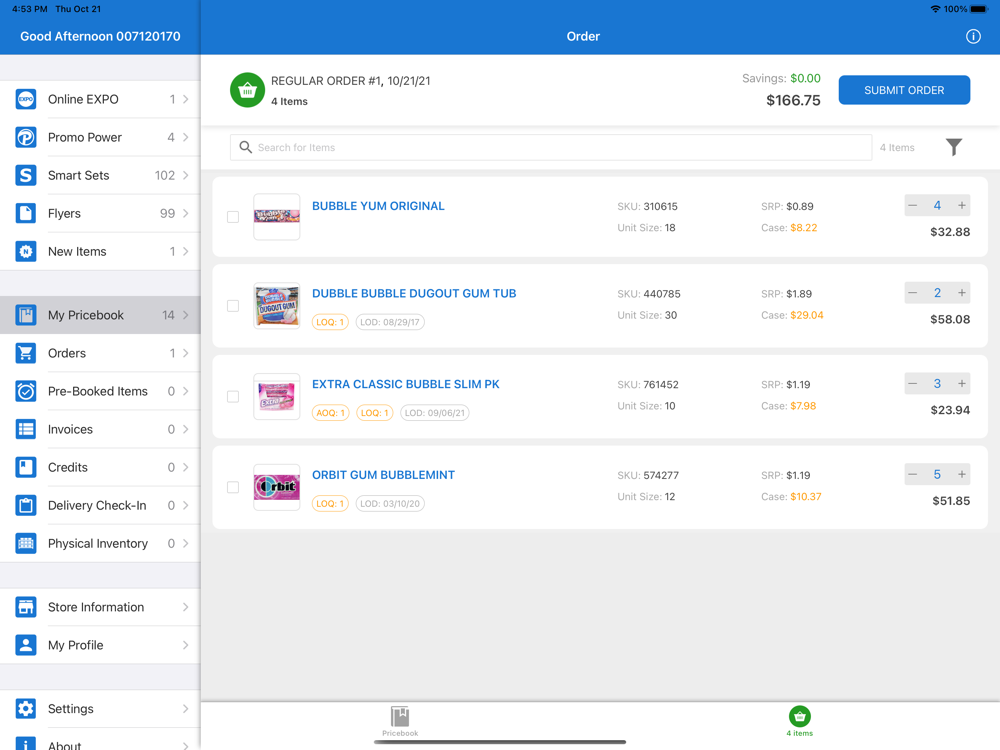Image resolution: width=1000 pixels, height=750 pixels.
Task: Open Smart Sets sidebar icon
Action: click(x=26, y=175)
